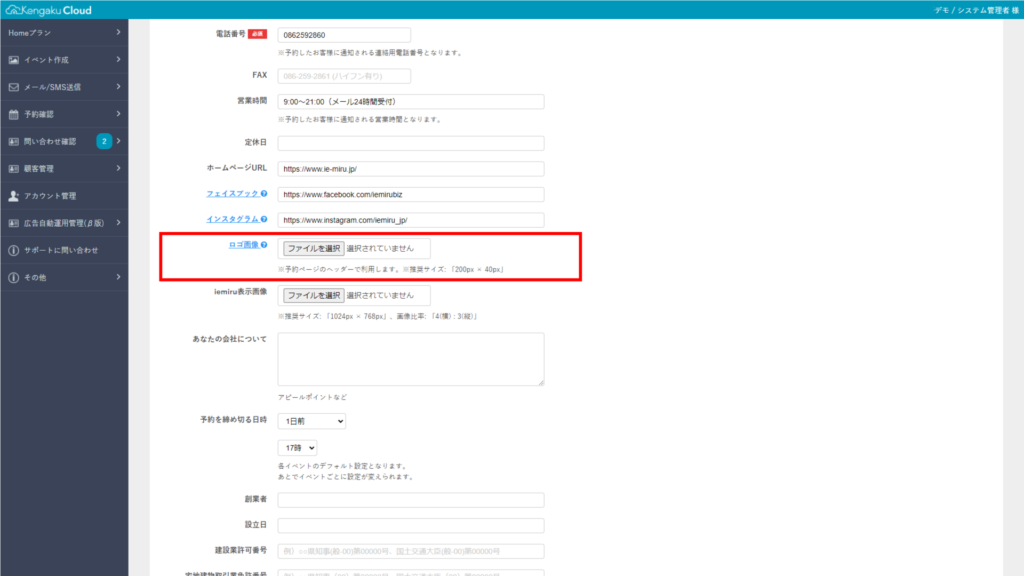
Task: Click the unread badge on 問い合わせ確認
Action: 104,141
